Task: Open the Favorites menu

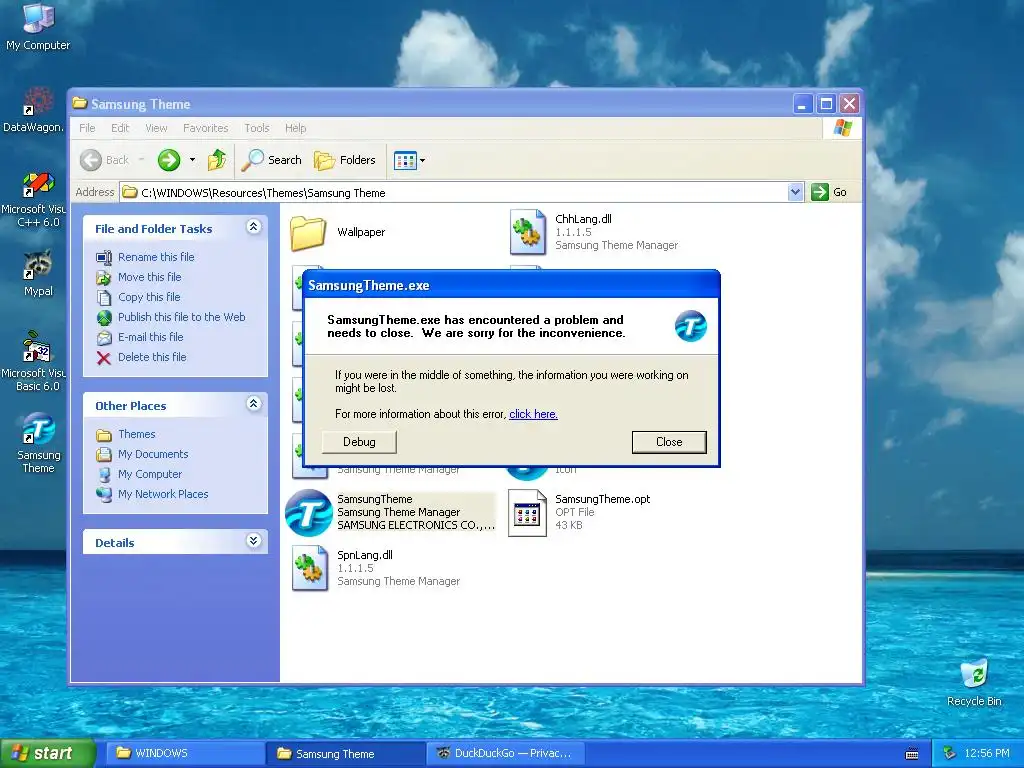Action: (x=206, y=128)
